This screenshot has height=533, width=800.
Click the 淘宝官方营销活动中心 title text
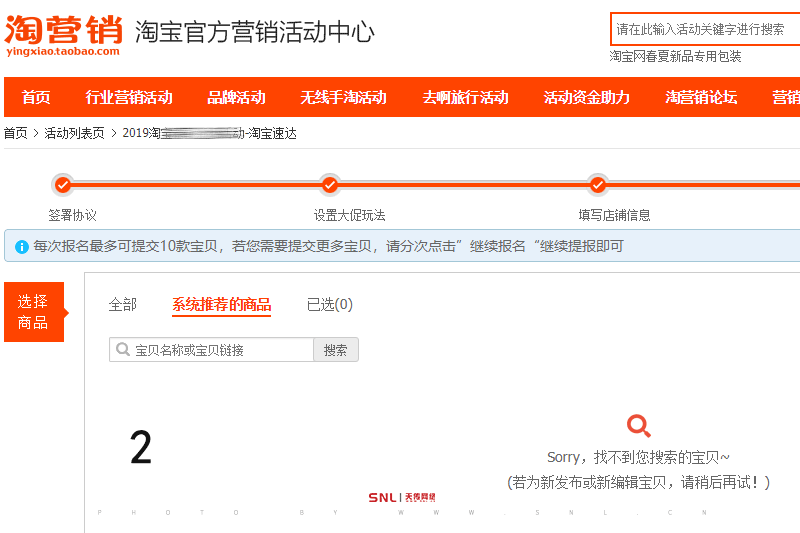255,32
